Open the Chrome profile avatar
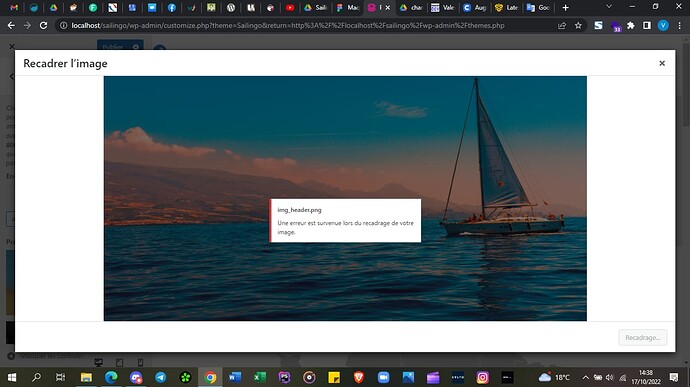The width and height of the screenshot is (690, 387). (663, 26)
